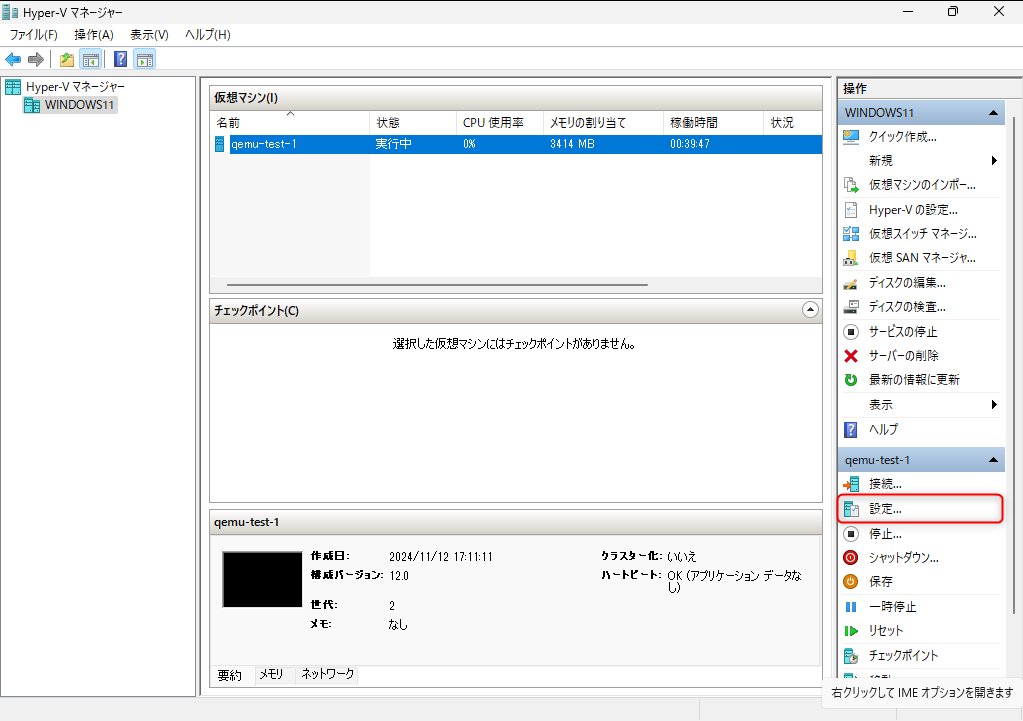Open the ファイル(F) menu
Image resolution: width=1023 pixels, height=721 pixels.
[33, 35]
